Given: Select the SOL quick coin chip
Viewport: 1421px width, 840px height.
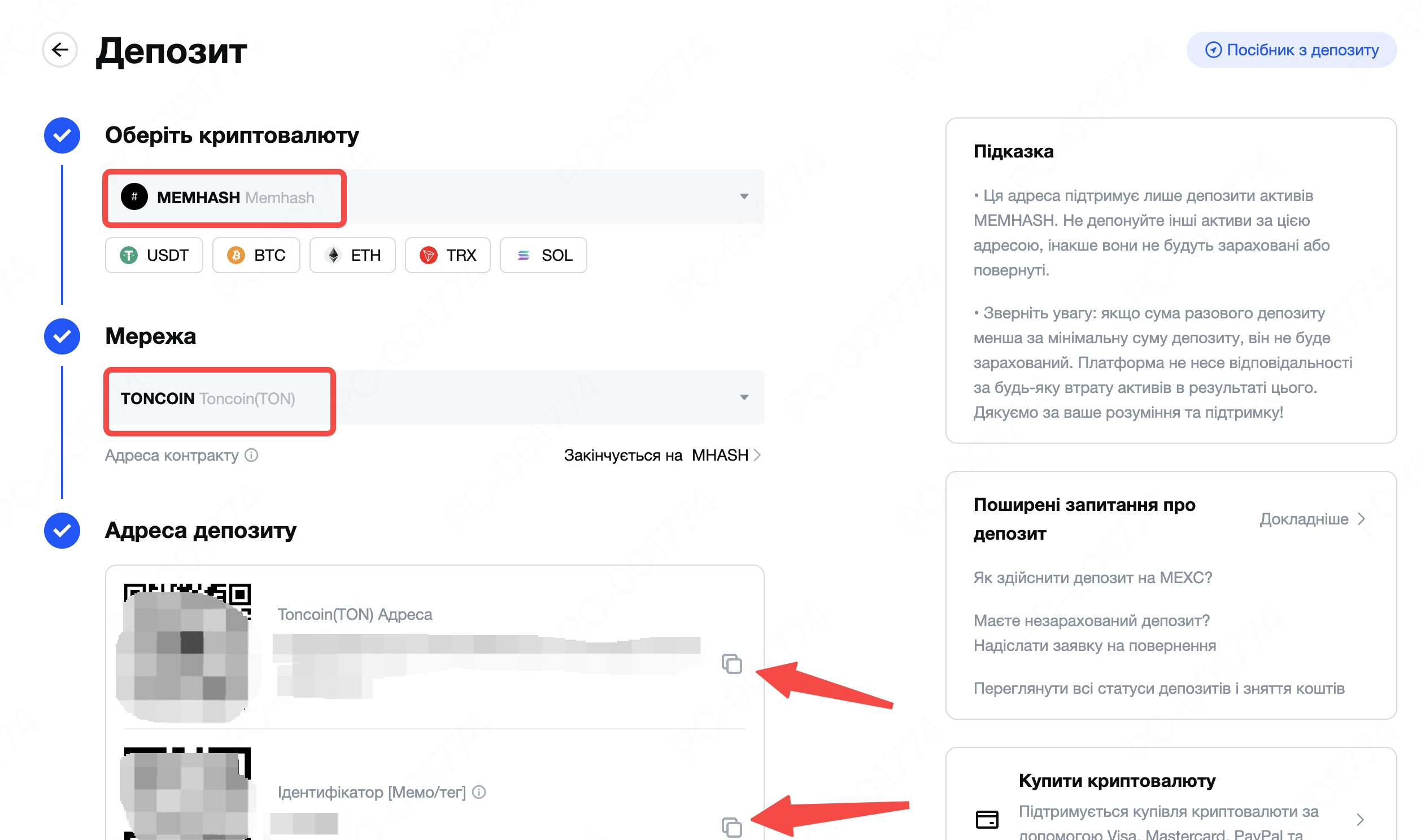Looking at the screenshot, I should 543,255.
